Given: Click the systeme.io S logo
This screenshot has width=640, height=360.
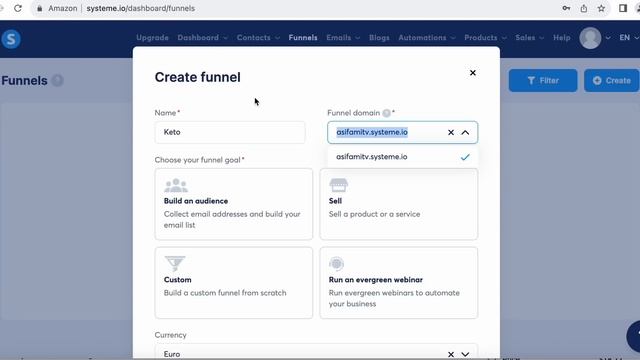Looking at the screenshot, I should point(11,39).
